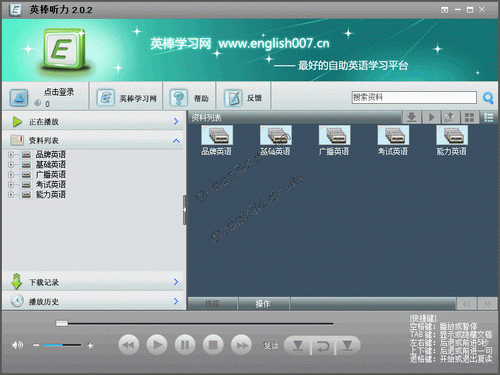Set repeat end point marker

coord(347,345)
